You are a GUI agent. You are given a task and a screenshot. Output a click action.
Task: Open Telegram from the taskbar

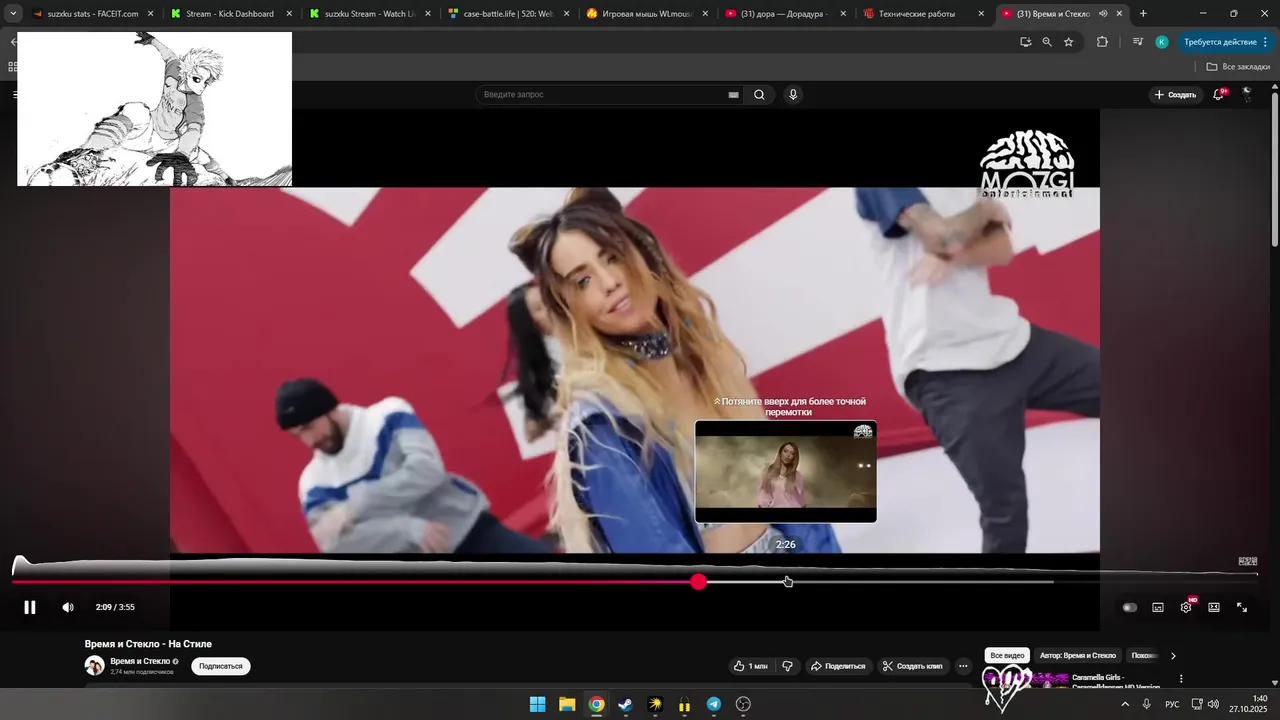714,704
